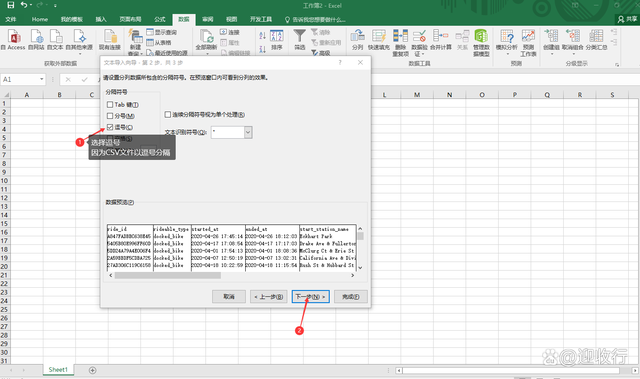
Task: Open the 文本识别符号 qualifier dropdown
Action: 248,132
